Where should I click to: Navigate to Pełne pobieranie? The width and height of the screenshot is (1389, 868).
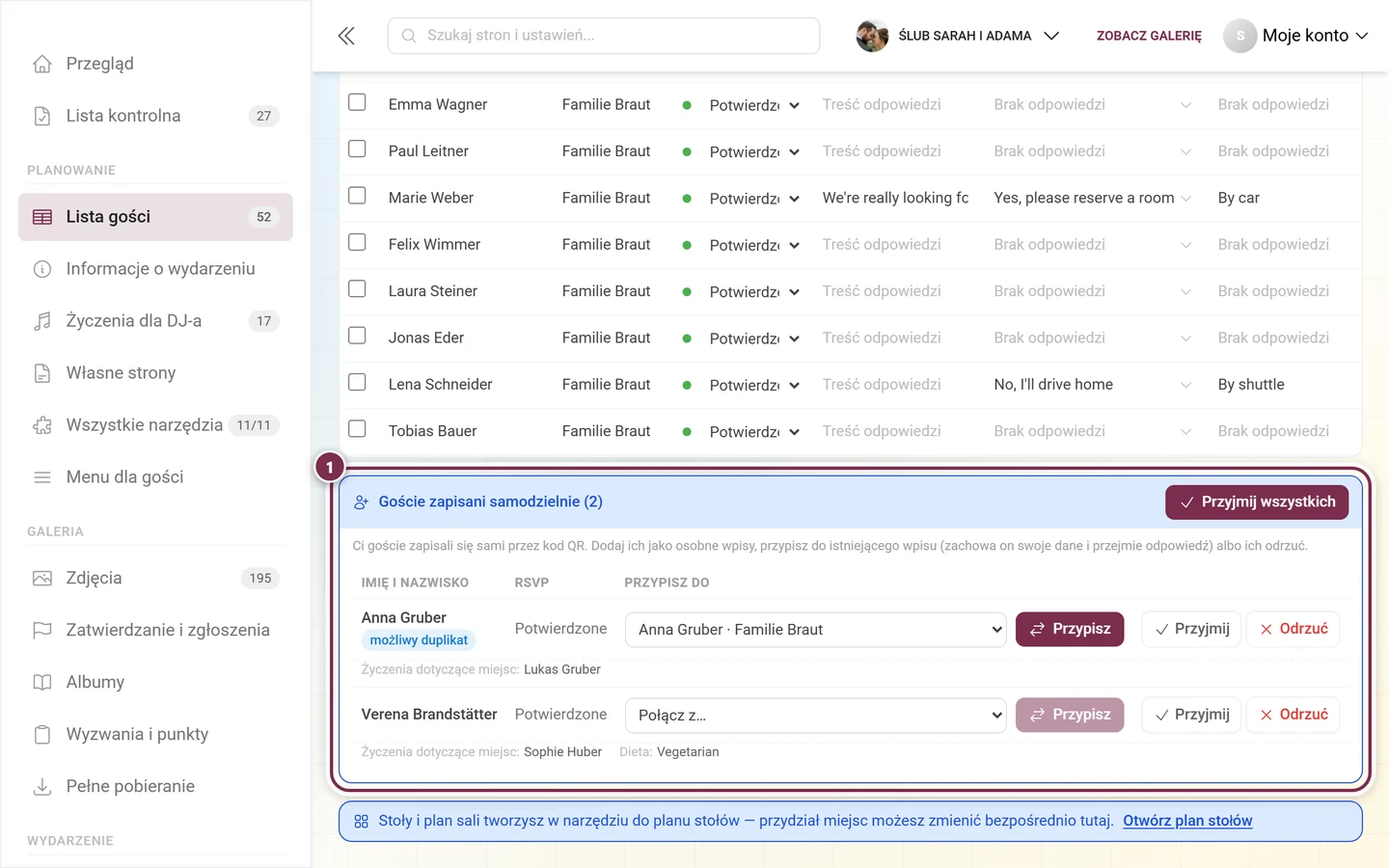156,787
